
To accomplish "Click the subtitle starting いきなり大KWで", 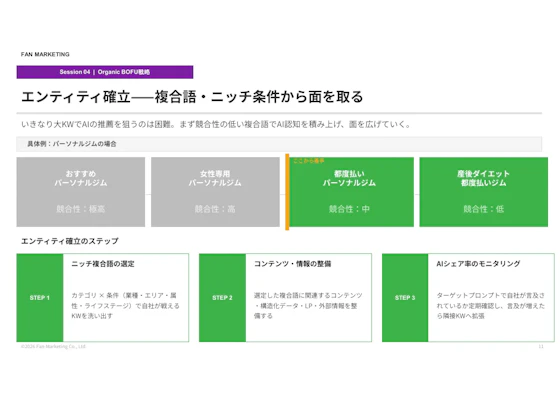I will [x=216, y=124].
